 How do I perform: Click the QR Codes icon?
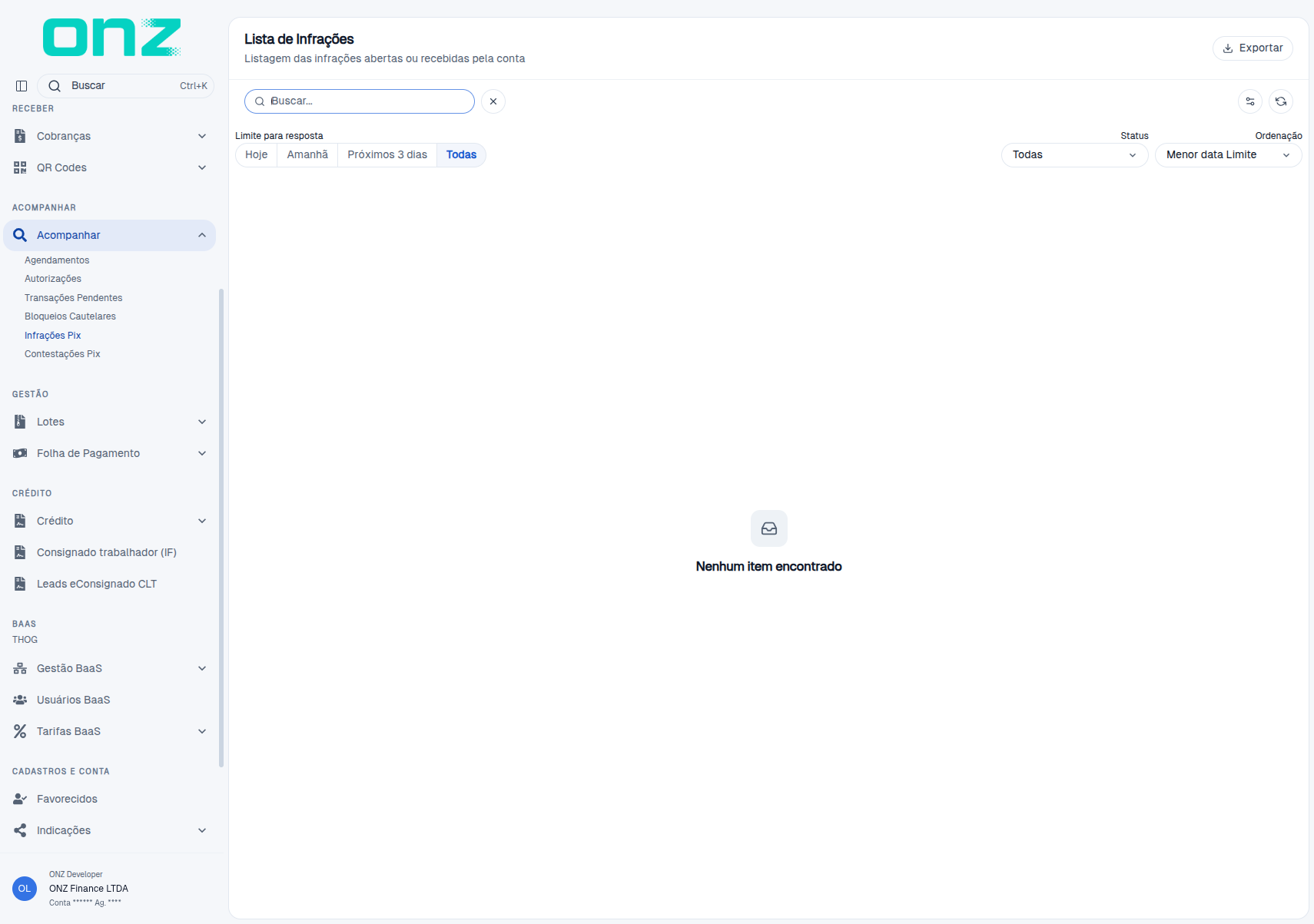click(x=20, y=167)
